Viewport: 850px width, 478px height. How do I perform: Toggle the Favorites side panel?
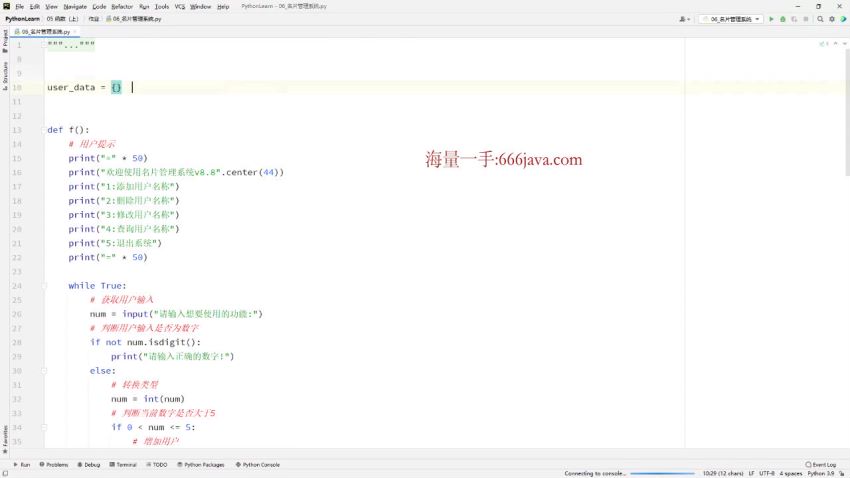[x=5, y=436]
